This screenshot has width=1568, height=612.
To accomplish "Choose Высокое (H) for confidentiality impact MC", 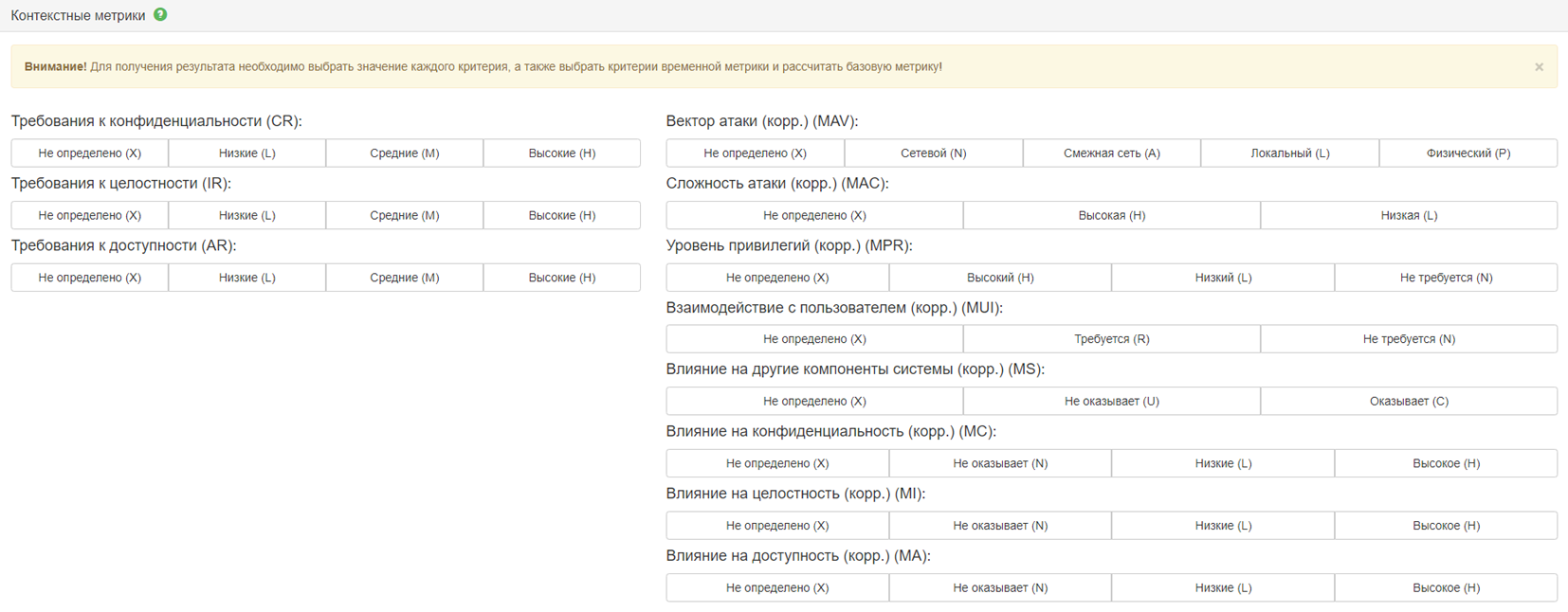I will (x=1446, y=463).
